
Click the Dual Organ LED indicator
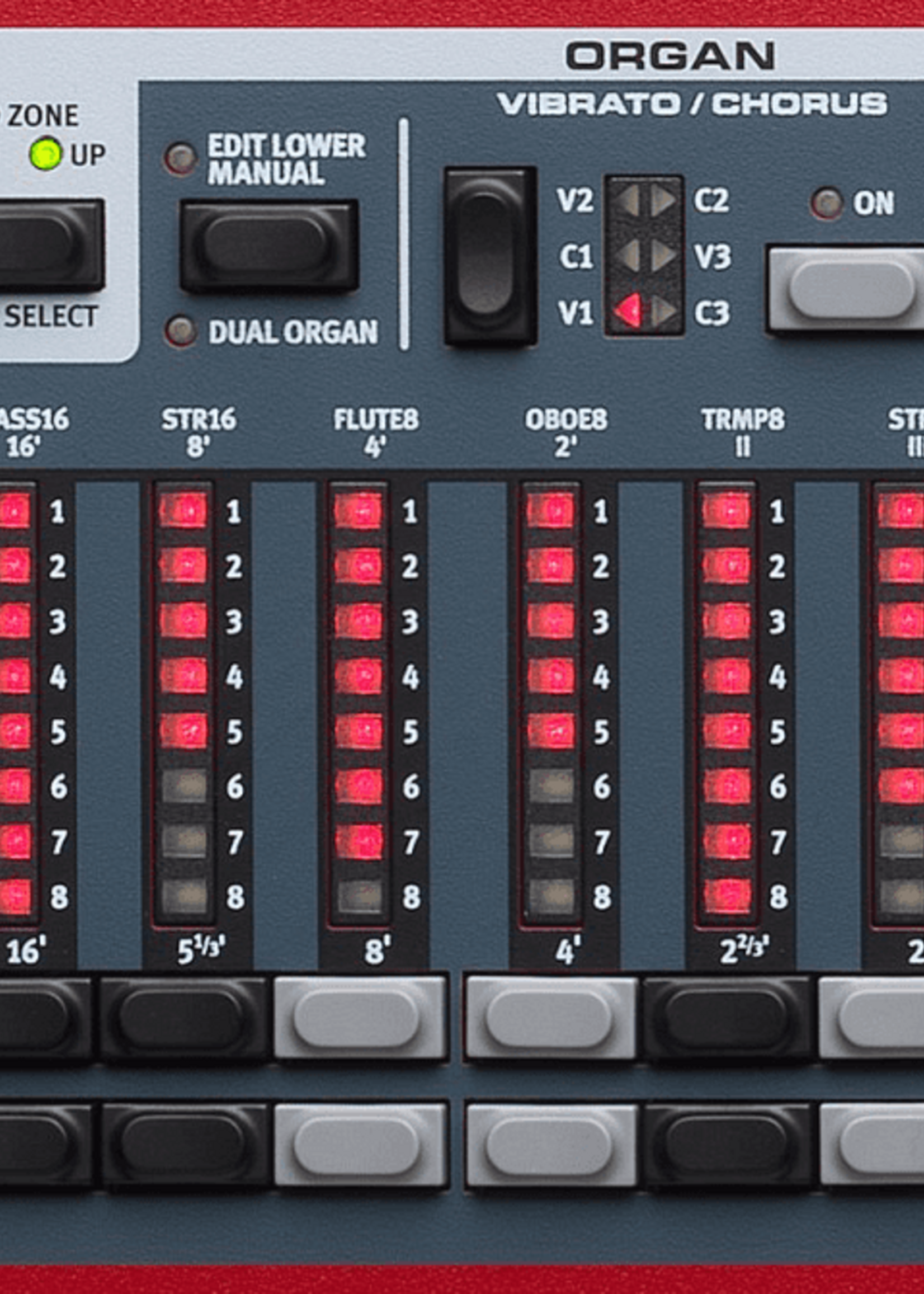(x=180, y=331)
